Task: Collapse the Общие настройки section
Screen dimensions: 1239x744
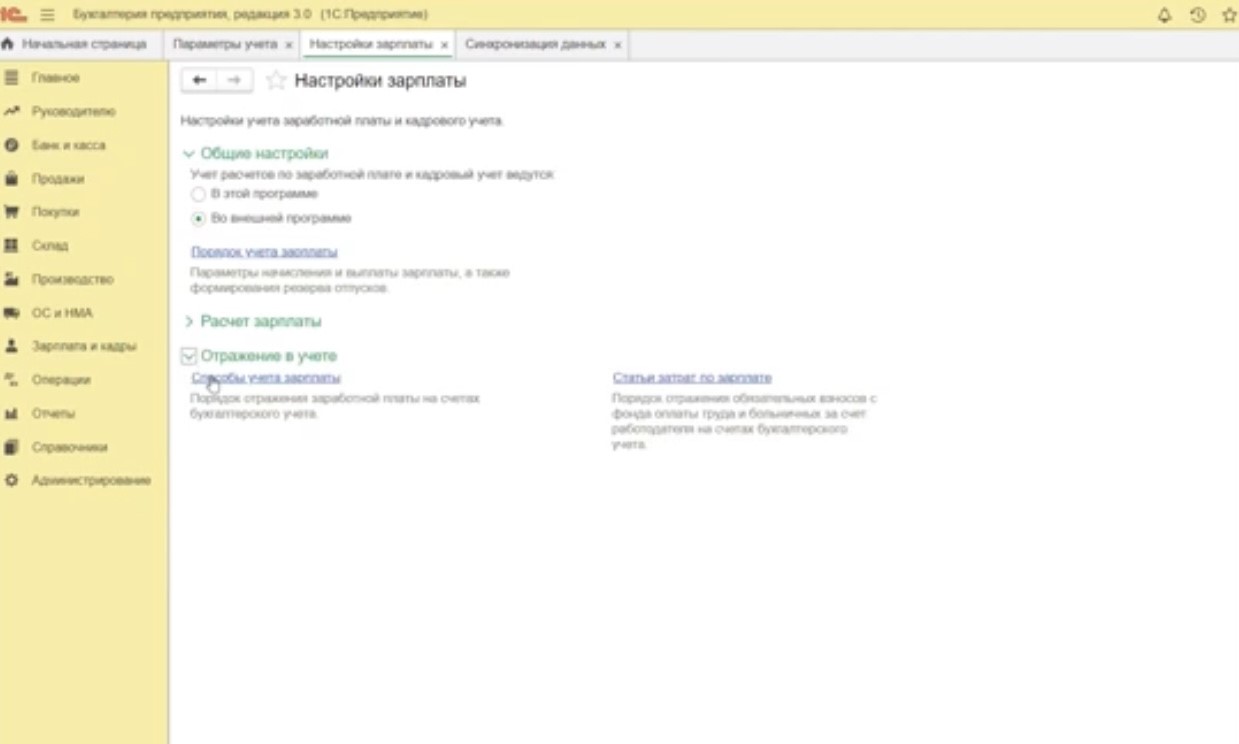Action: tap(189, 154)
